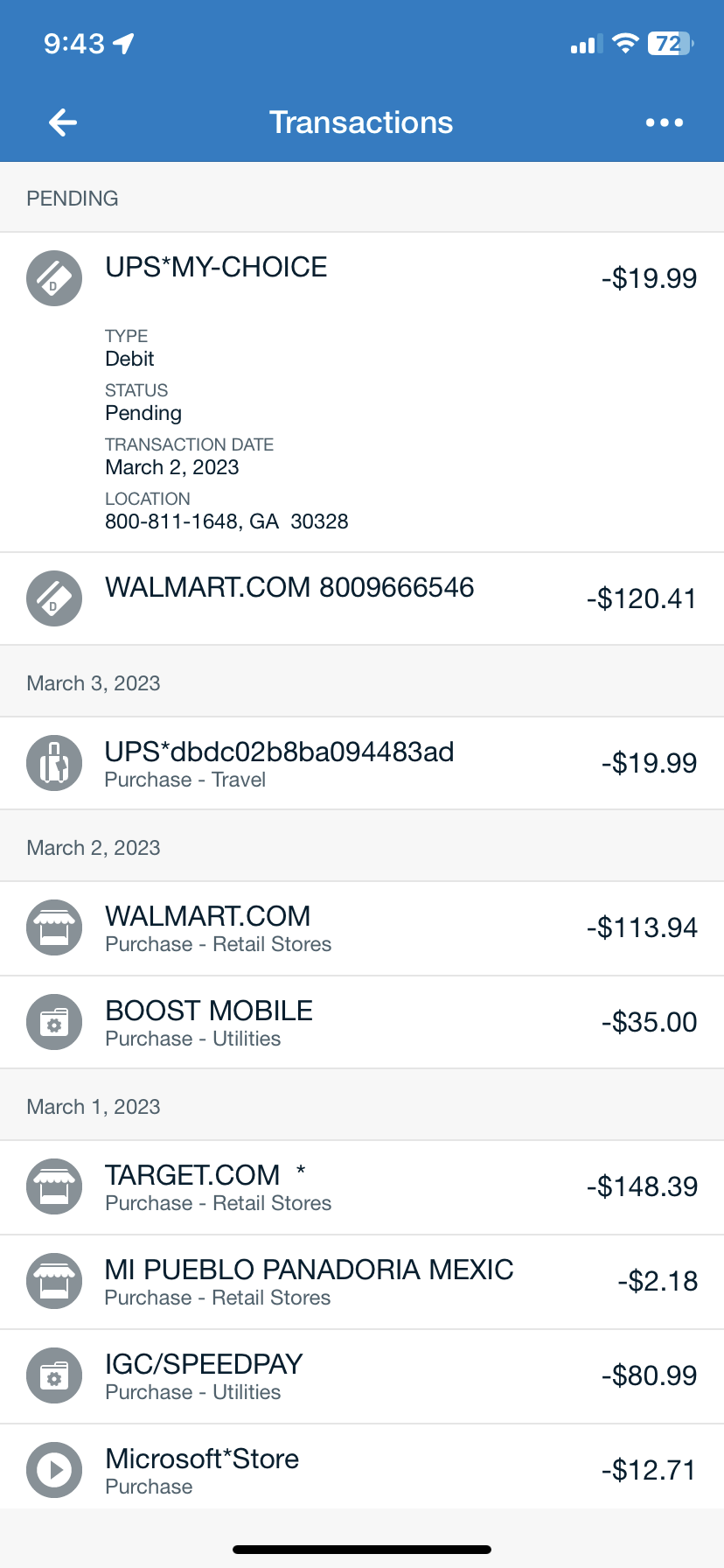
Task: Tap the storefront icon for MI PUEBLO PANADORIA
Action: click(54, 1281)
